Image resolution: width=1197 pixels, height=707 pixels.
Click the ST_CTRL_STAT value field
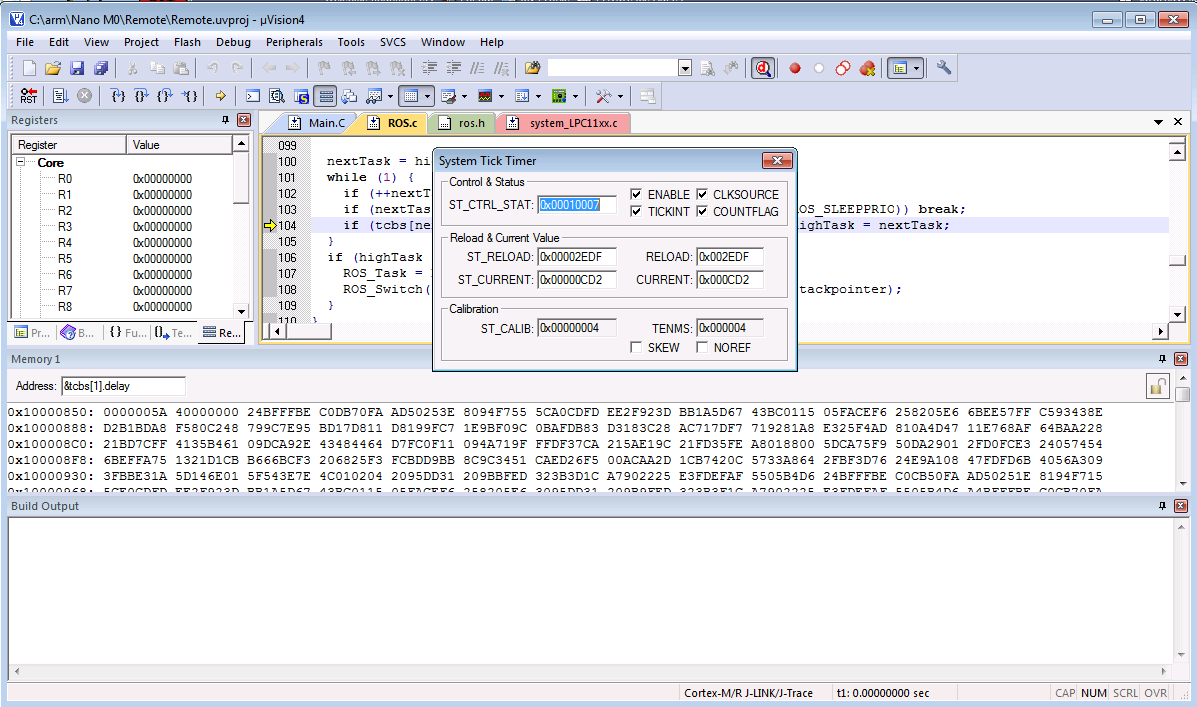click(576, 205)
